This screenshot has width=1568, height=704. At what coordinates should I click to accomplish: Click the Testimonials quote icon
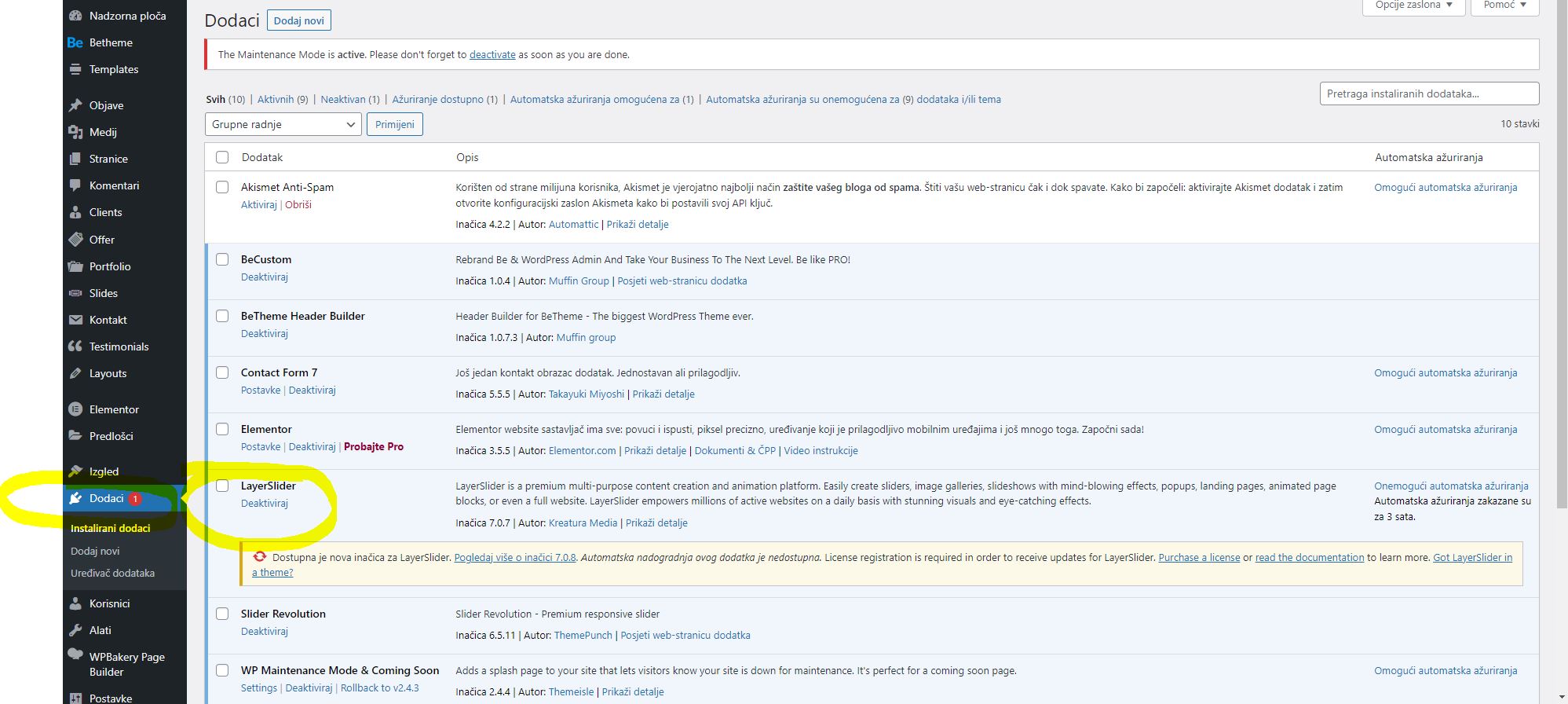coord(75,346)
